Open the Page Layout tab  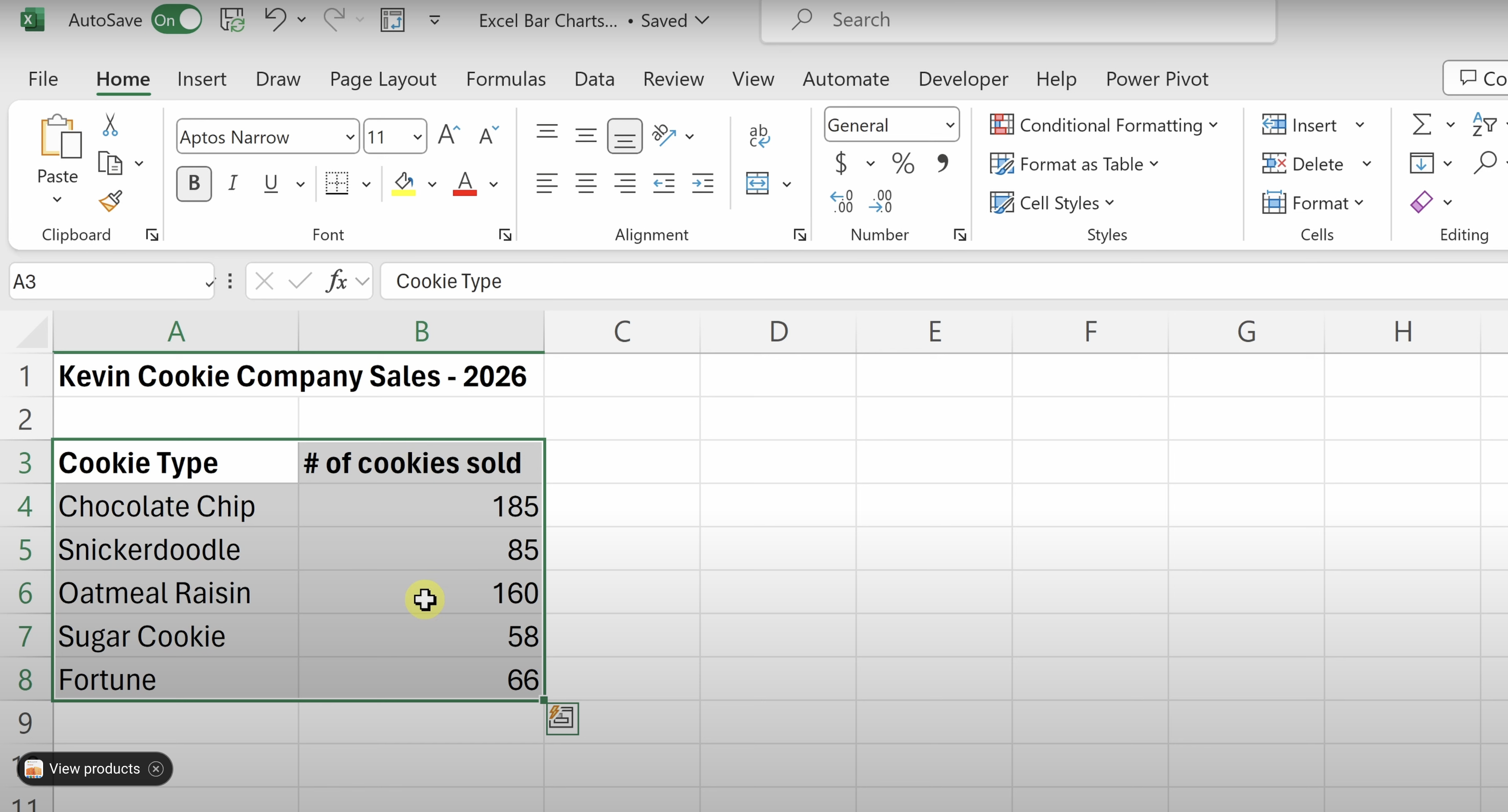point(383,79)
